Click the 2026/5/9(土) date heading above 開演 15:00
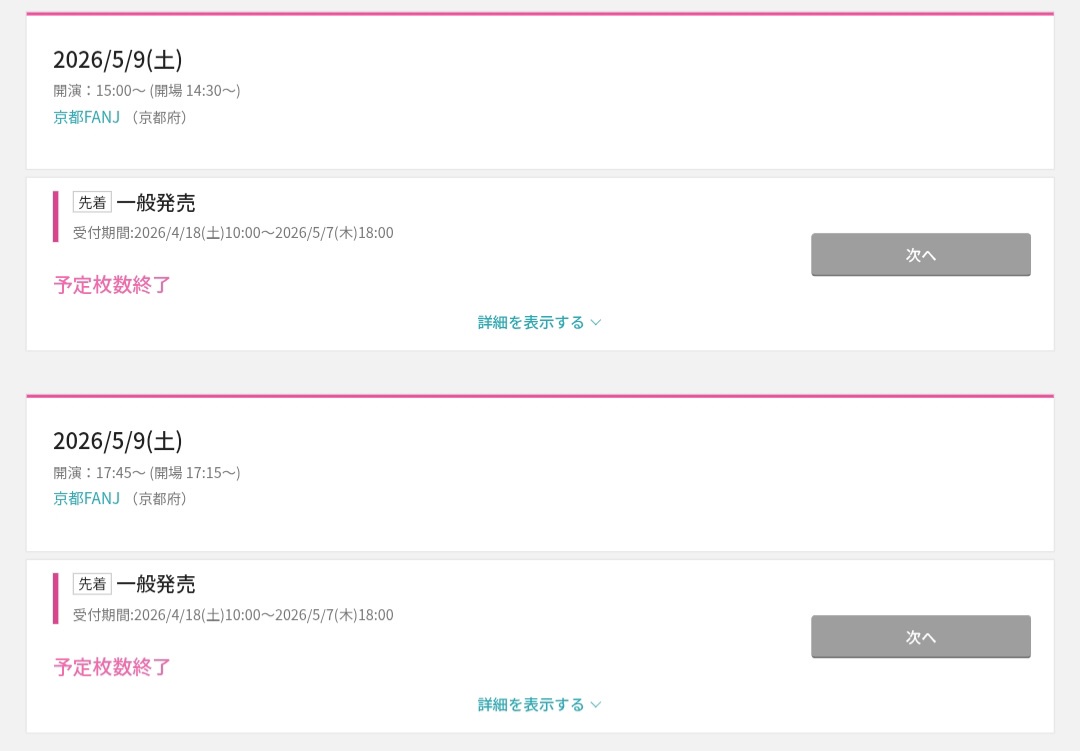The image size is (1080, 751). (118, 60)
